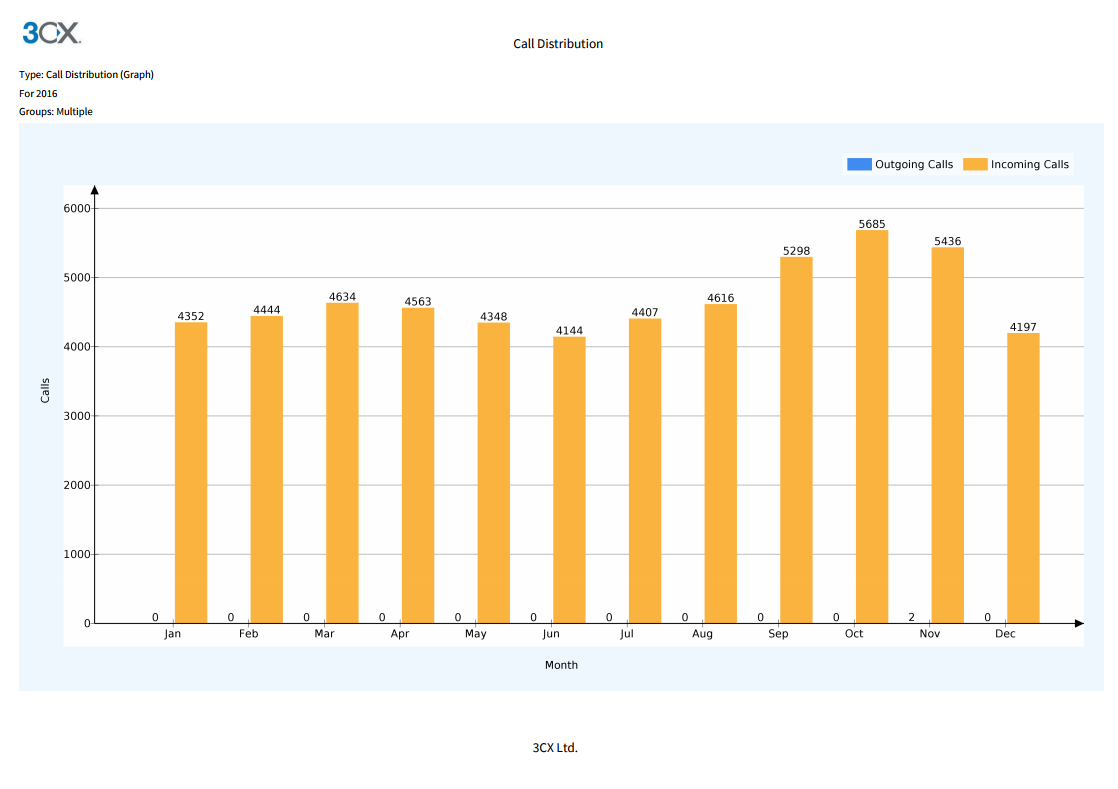This screenshot has height=789, width=1118.
Task: Click the orange Incoming Calls color swatch
Action: (x=975, y=164)
